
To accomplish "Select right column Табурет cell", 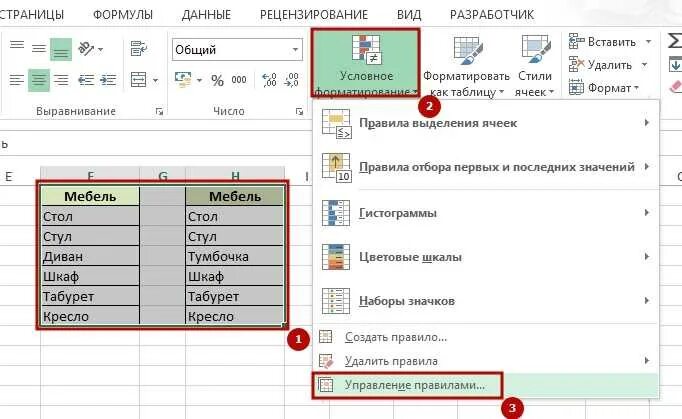I will 235,296.
